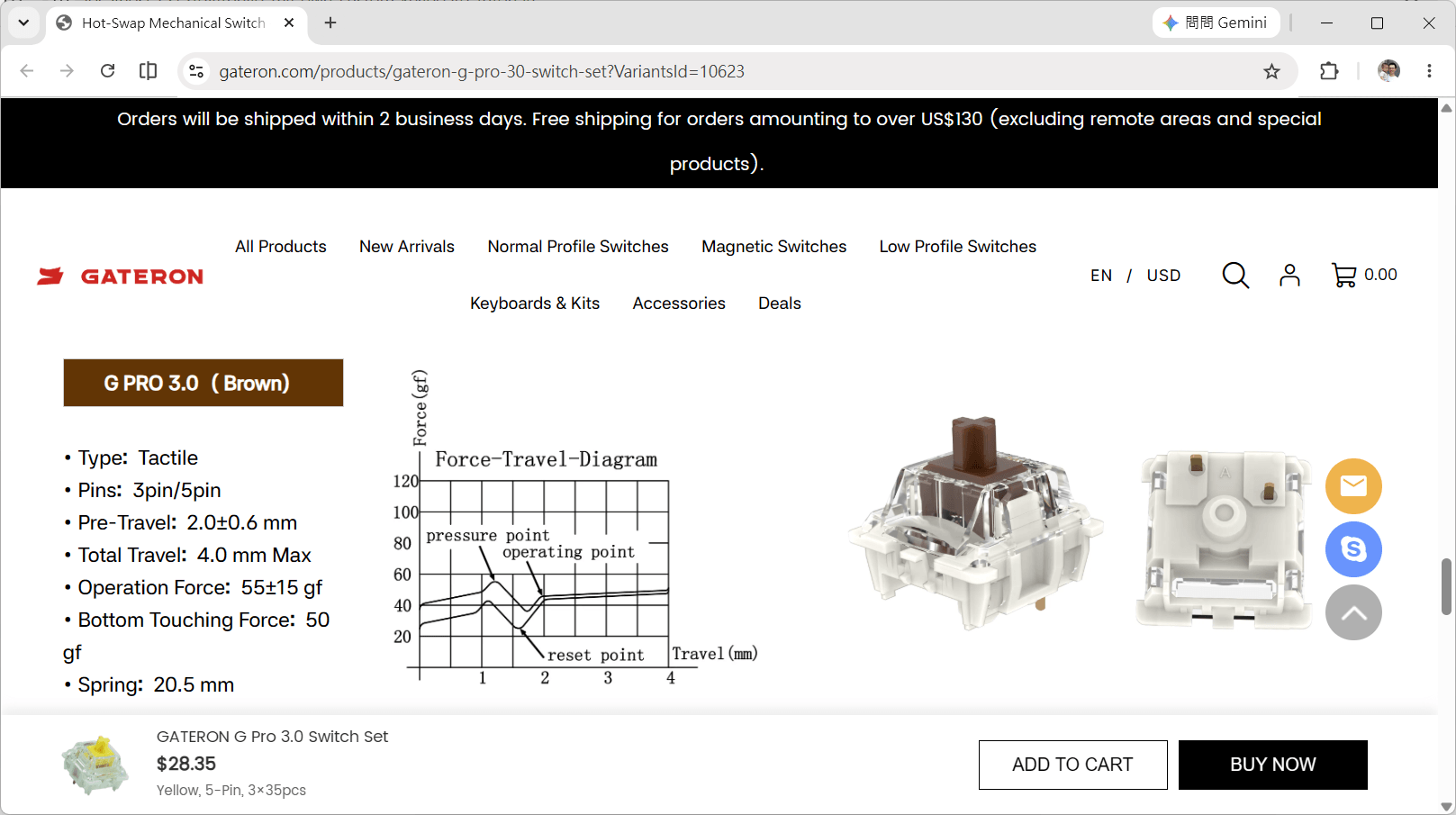The width and height of the screenshot is (1456, 815).
Task: Click the 0.00 cart total
Action: [x=1380, y=275]
